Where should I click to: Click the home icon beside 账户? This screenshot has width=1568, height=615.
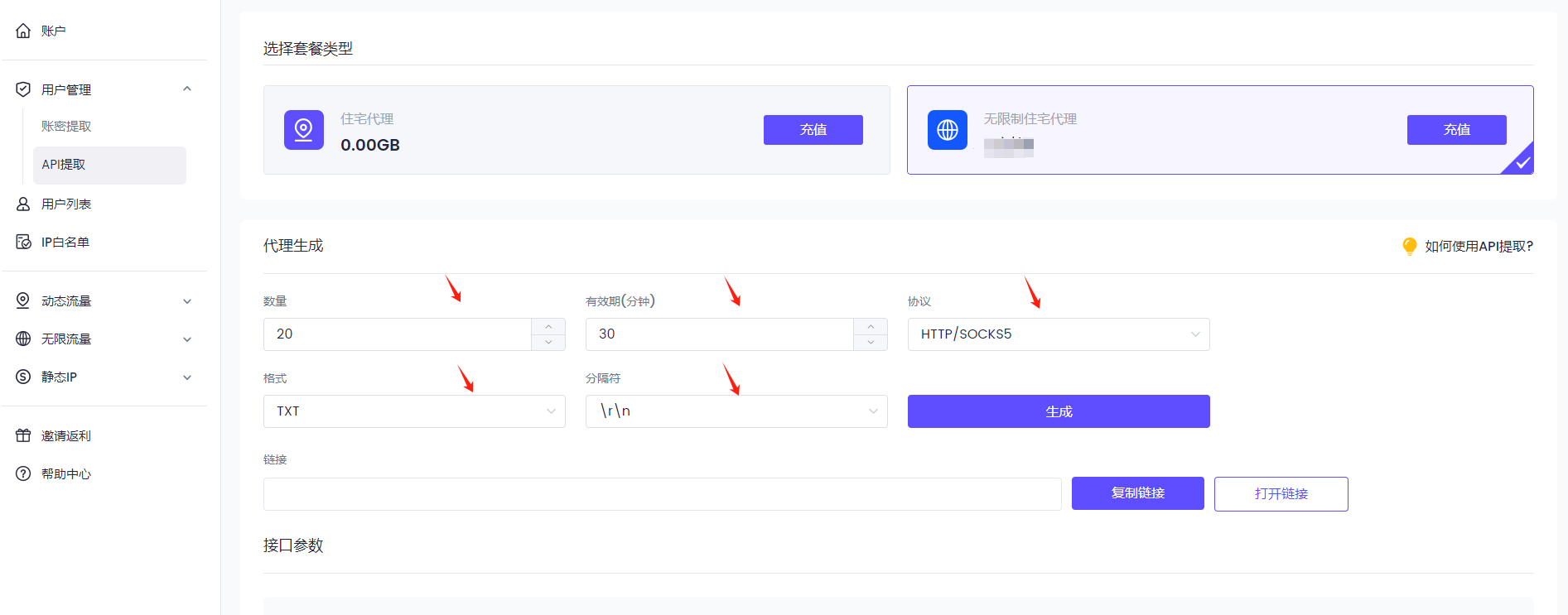pyautogui.click(x=23, y=31)
